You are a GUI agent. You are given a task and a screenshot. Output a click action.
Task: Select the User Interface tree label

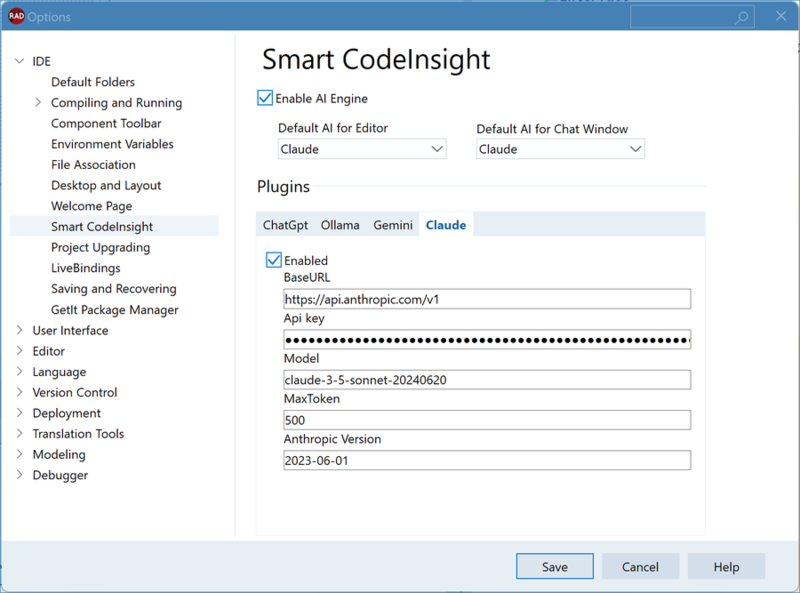tap(70, 330)
